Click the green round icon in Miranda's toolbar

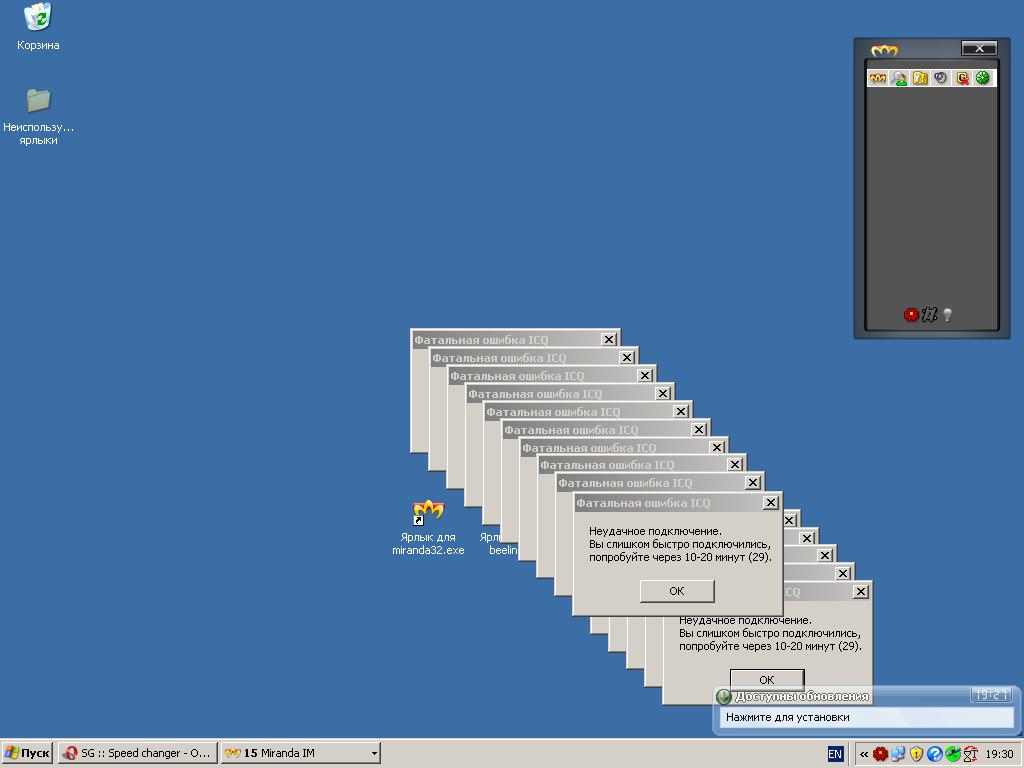(982, 78)
